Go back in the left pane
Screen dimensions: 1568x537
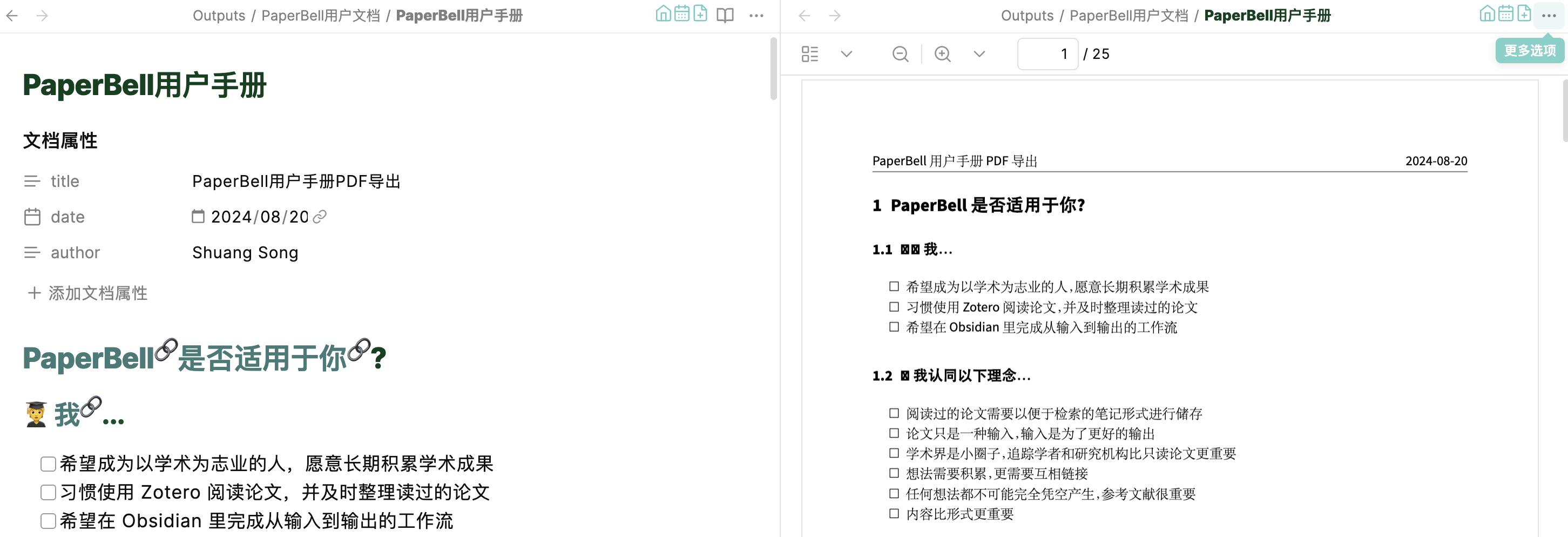(11, 15)
